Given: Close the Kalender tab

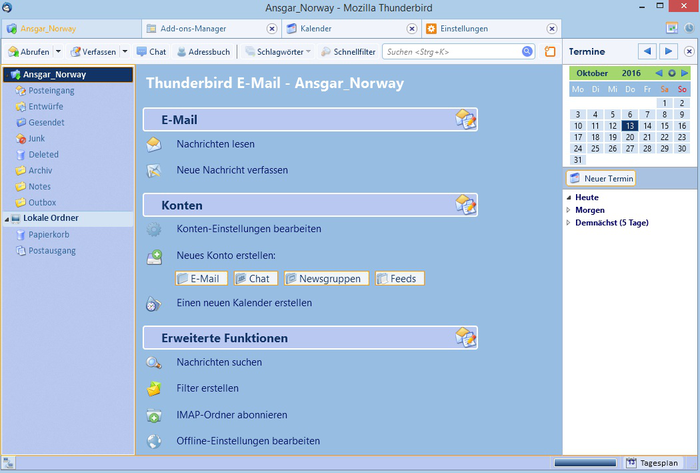Looking at the screenshot, I should [412, 29].
